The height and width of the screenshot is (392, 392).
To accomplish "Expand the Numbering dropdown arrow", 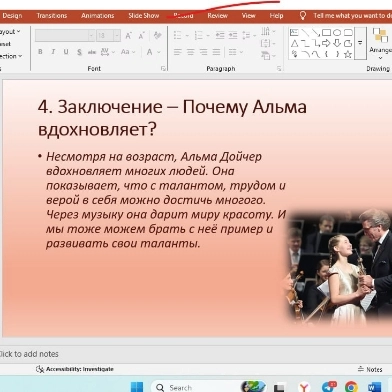I will pos(208,35).
